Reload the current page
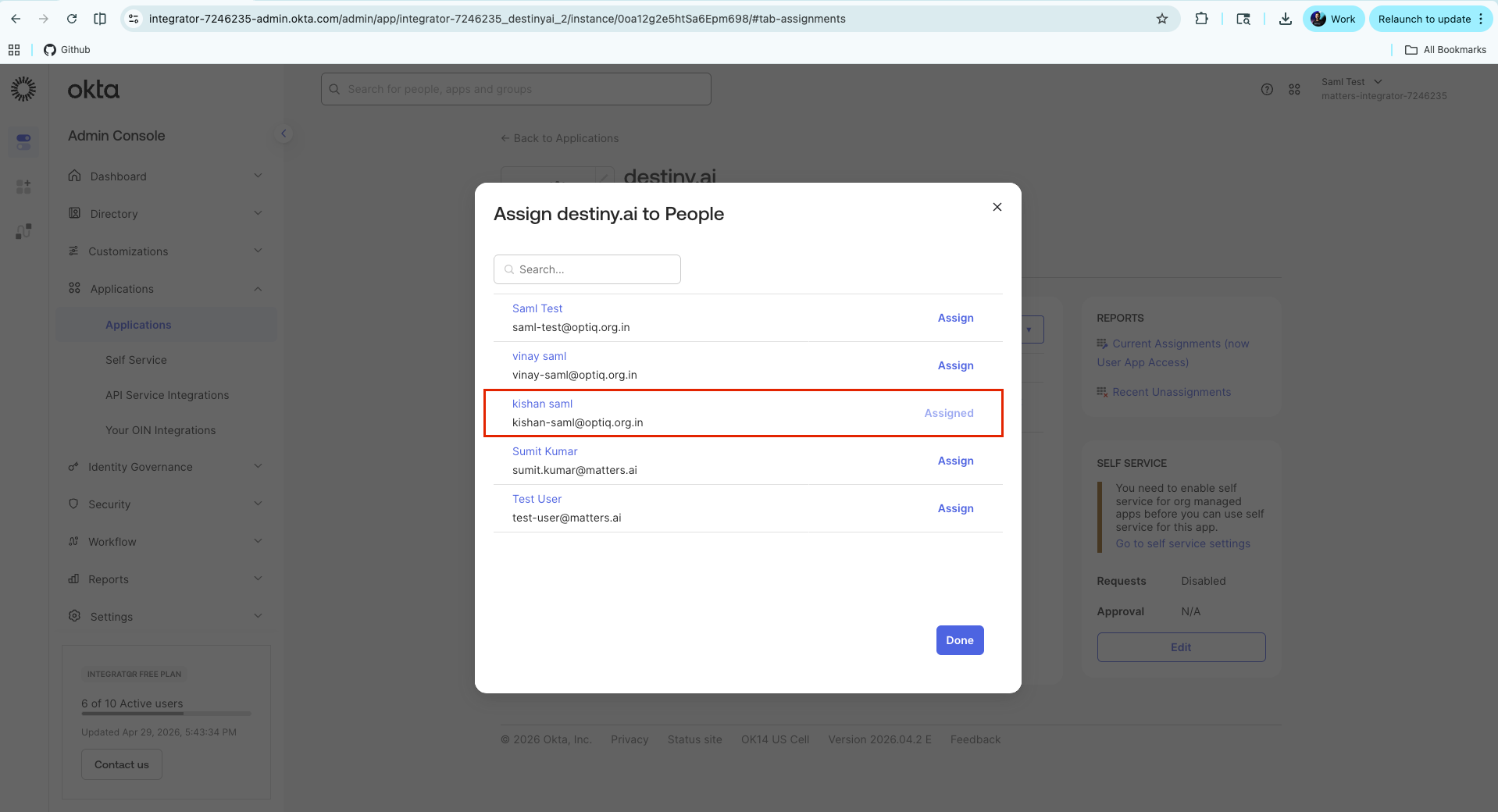The height and width of the screenshot is (812, 1498). pos(72,19)
